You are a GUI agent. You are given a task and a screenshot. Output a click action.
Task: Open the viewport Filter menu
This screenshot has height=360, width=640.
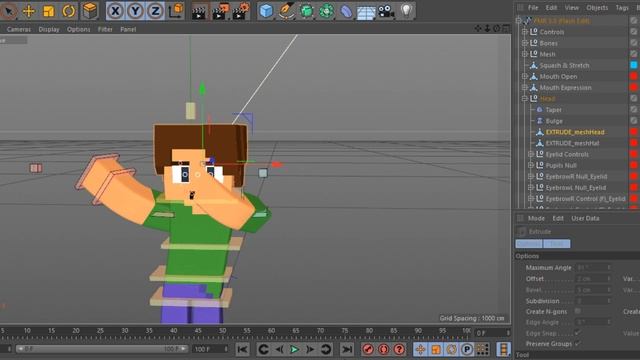point(105,29)
